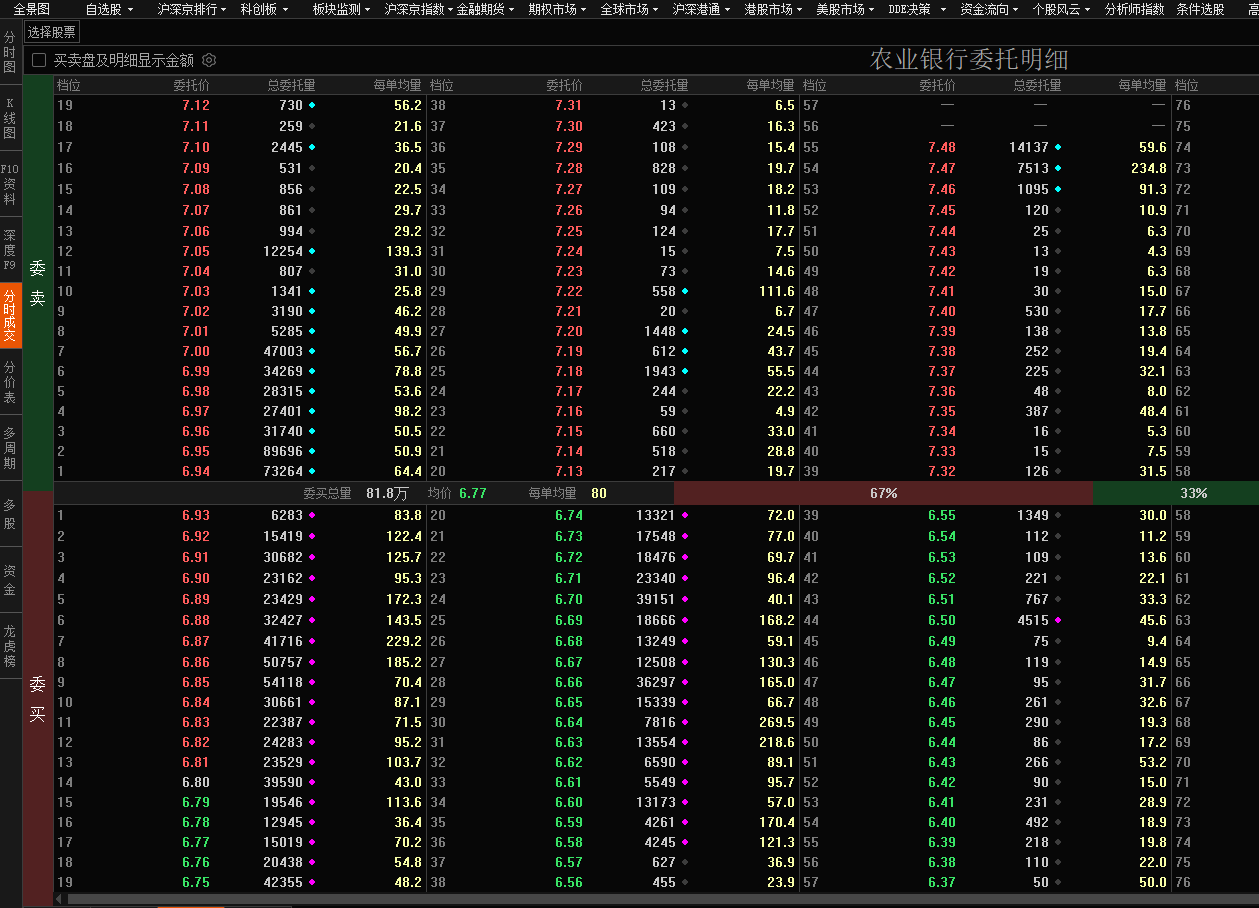Open the settings gear beside 买卖盘及明细显示金额

(x=209, y=60)
